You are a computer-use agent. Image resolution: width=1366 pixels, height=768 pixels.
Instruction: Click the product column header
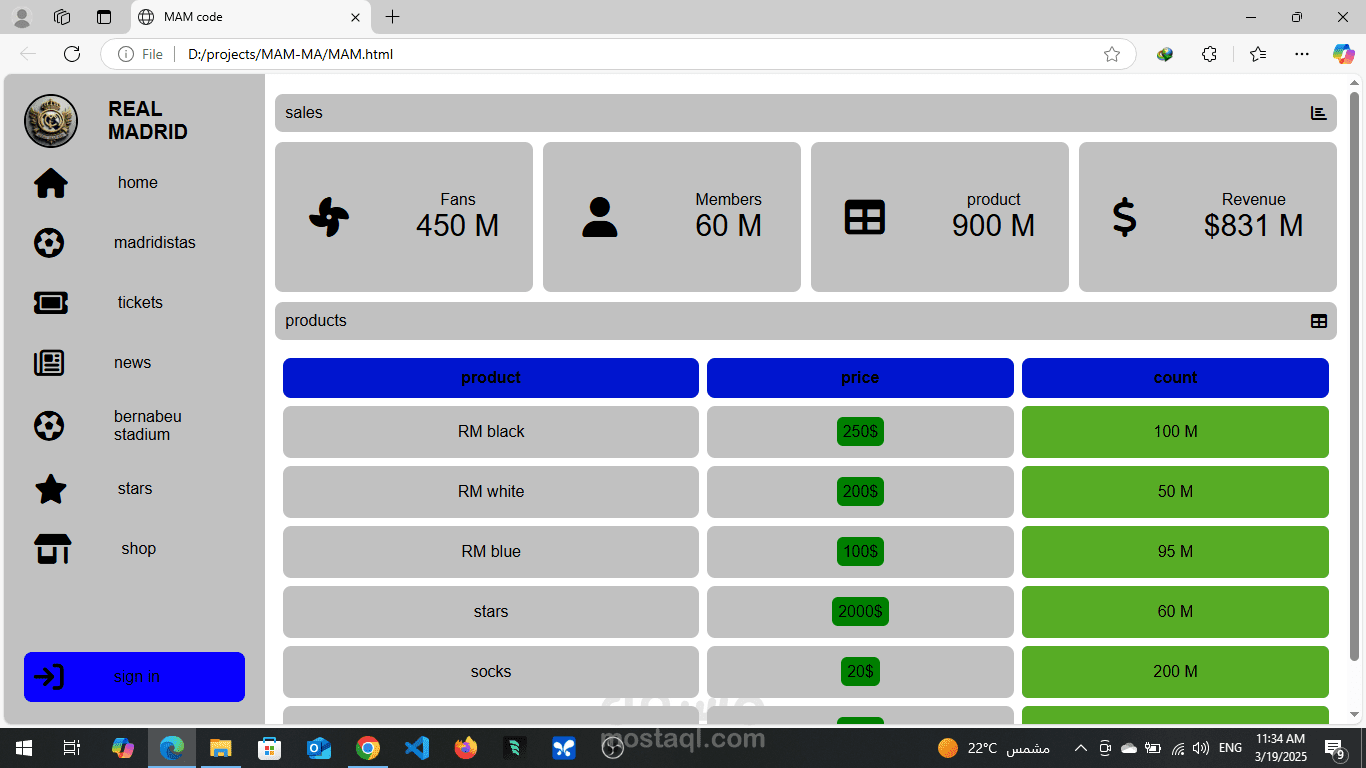coord(491,378)
